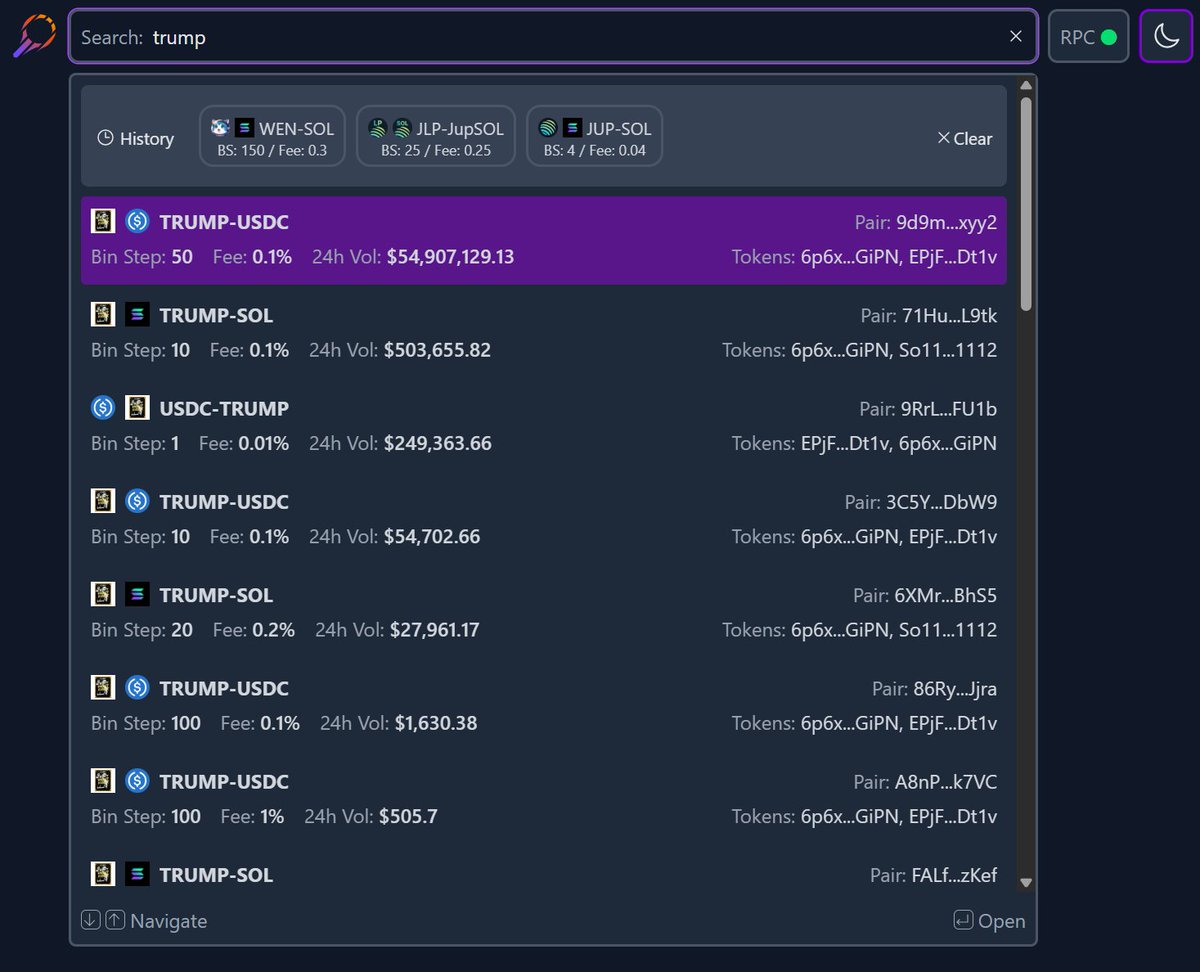
Task: Click TRUMP icon in USDC-TRUMP row
Action: pyautogui.click(x=137, y=407)
